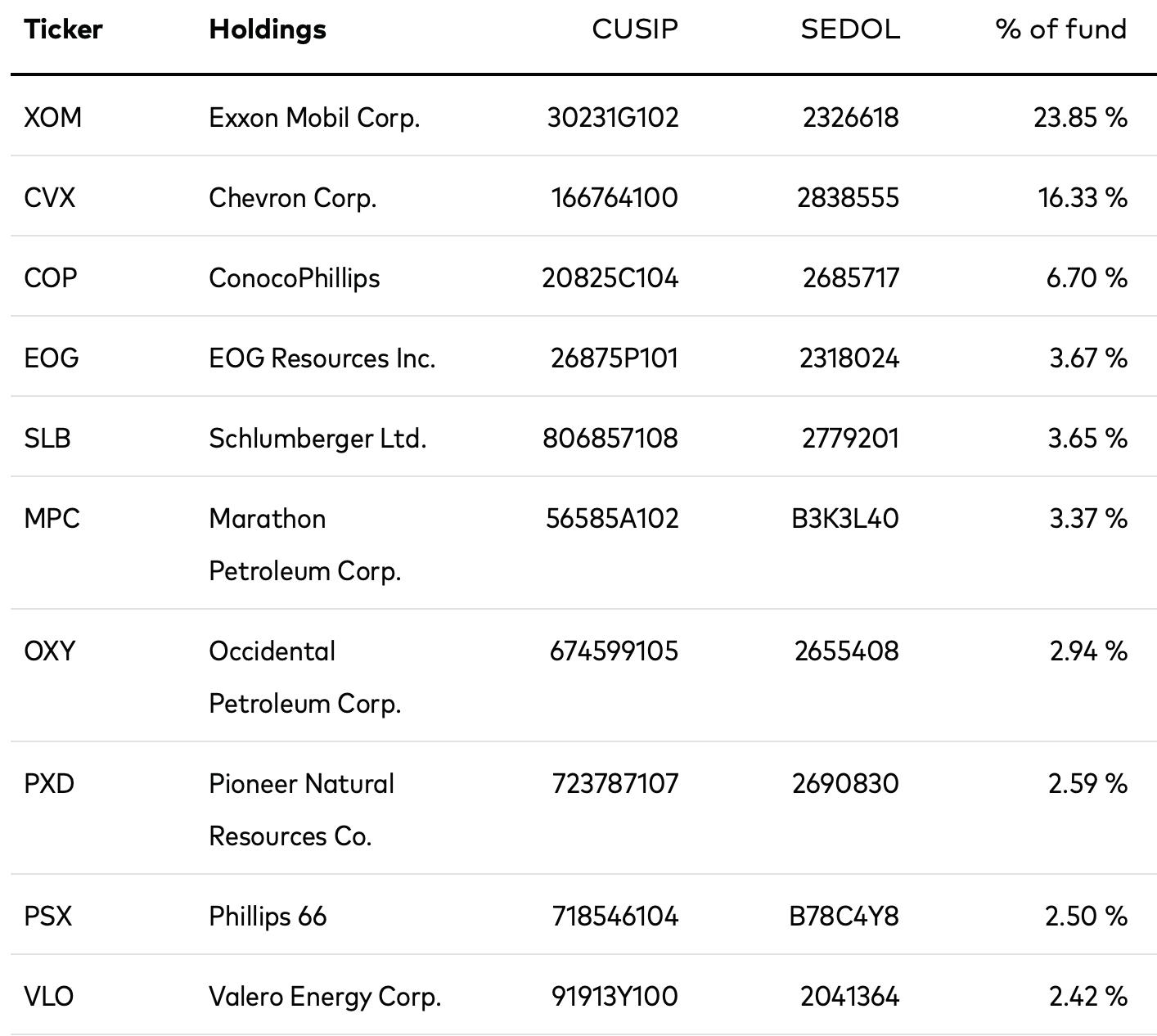Image resolution: width=1157 pixels, height=1036 pixels.
Task: Select the CUSIP column header
Action: pyautogui.click(x=635, y=29)
